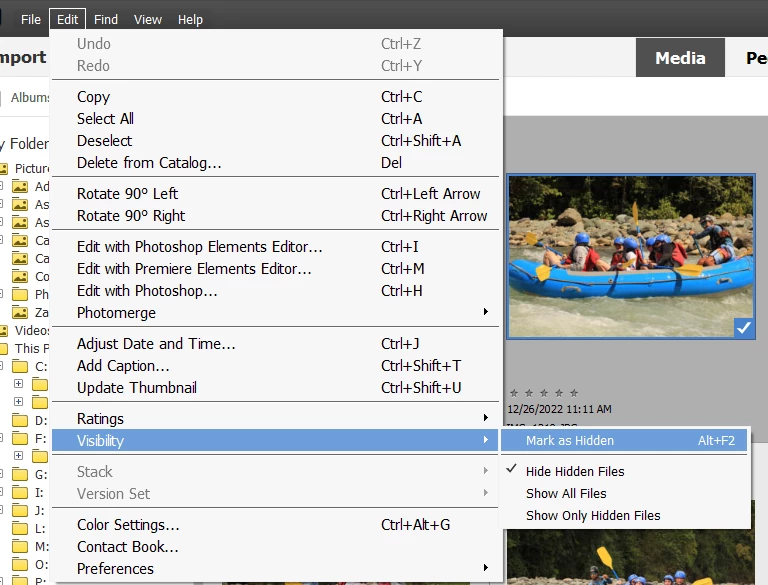Choose Update Thumbnail

(x=277, y=388)
